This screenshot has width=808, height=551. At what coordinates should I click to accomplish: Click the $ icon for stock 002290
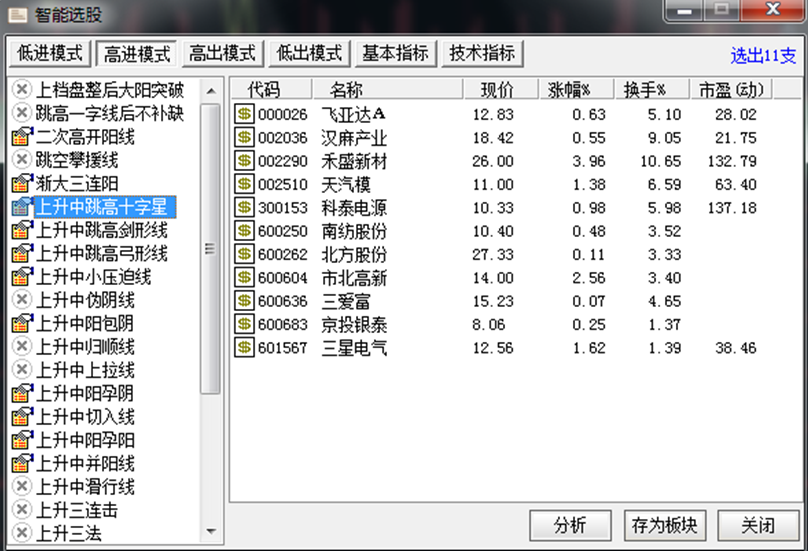pos(244,161)
